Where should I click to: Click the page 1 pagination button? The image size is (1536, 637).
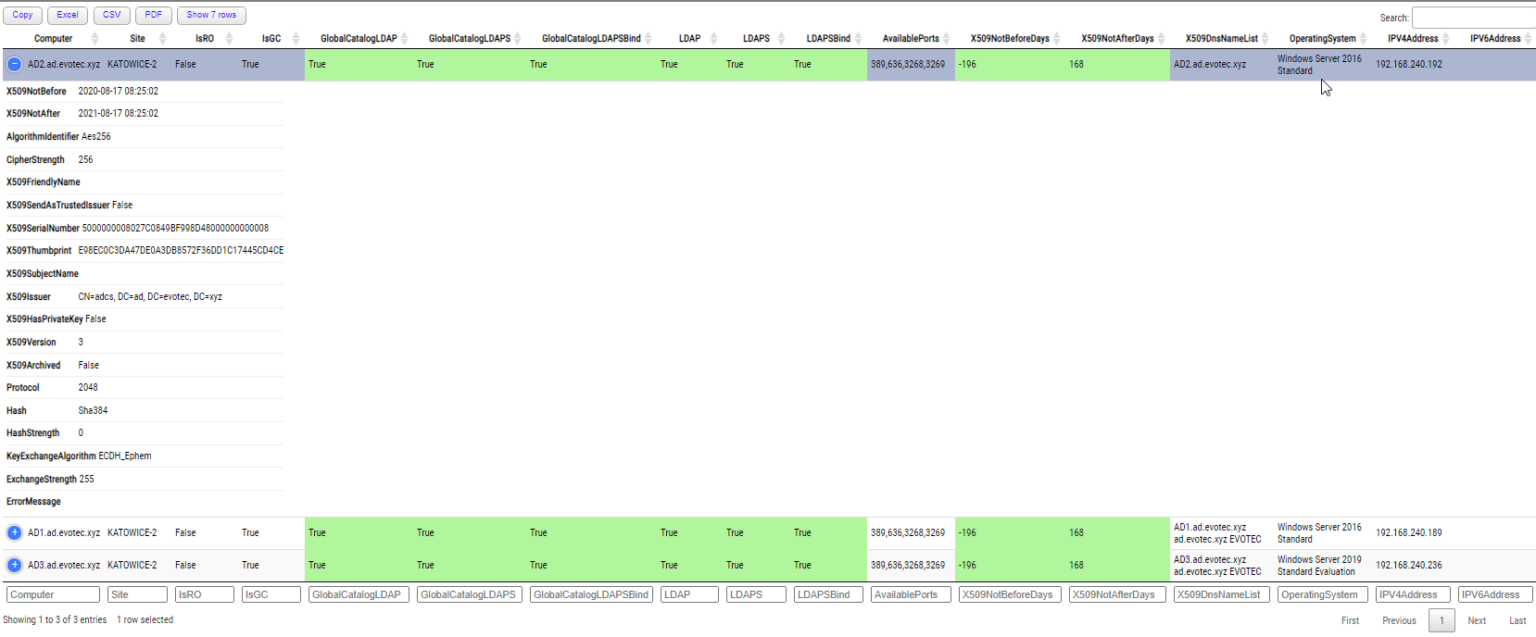tap(1441, 620)
